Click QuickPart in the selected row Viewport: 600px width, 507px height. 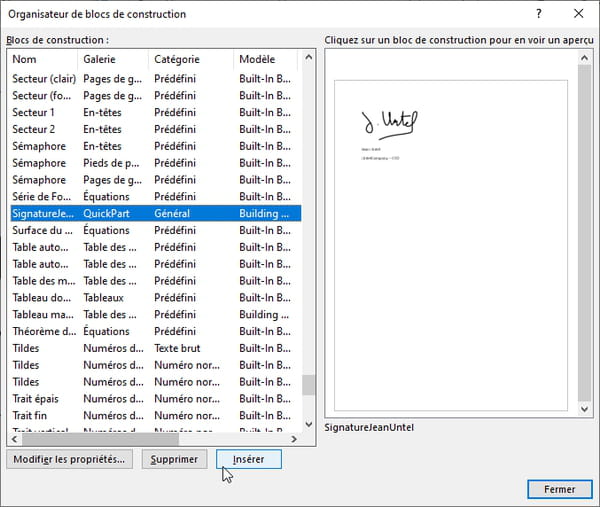[106, 214]
